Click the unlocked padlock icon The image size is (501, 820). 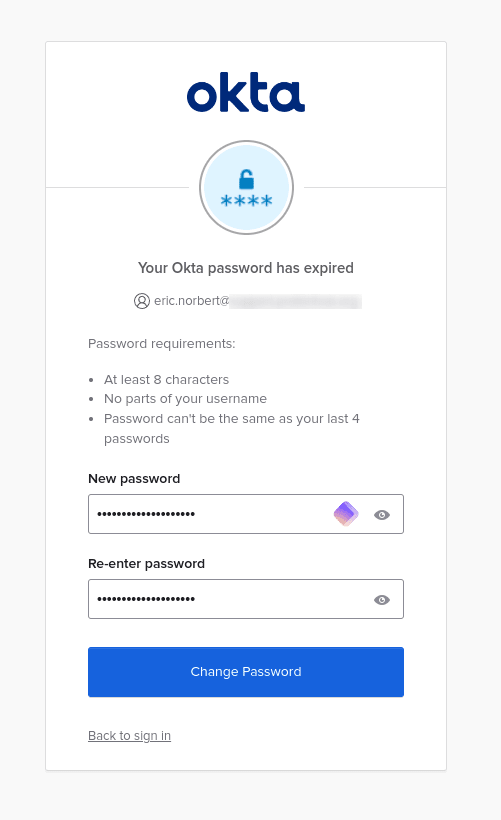246,179
